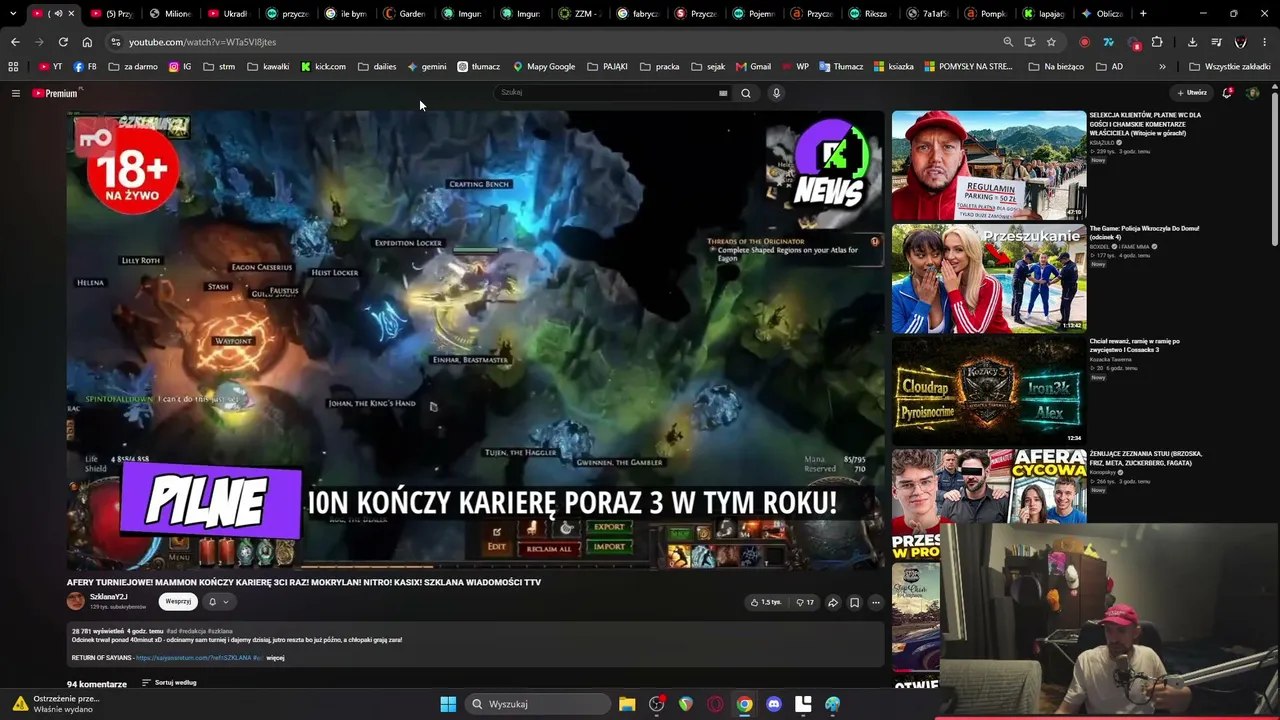Image resolution: width=1280 pixels, height=720 pixels.
Task: Open the Sortuj według comment sorting menu
Action: pyautogui.click(x=169, y=683)
